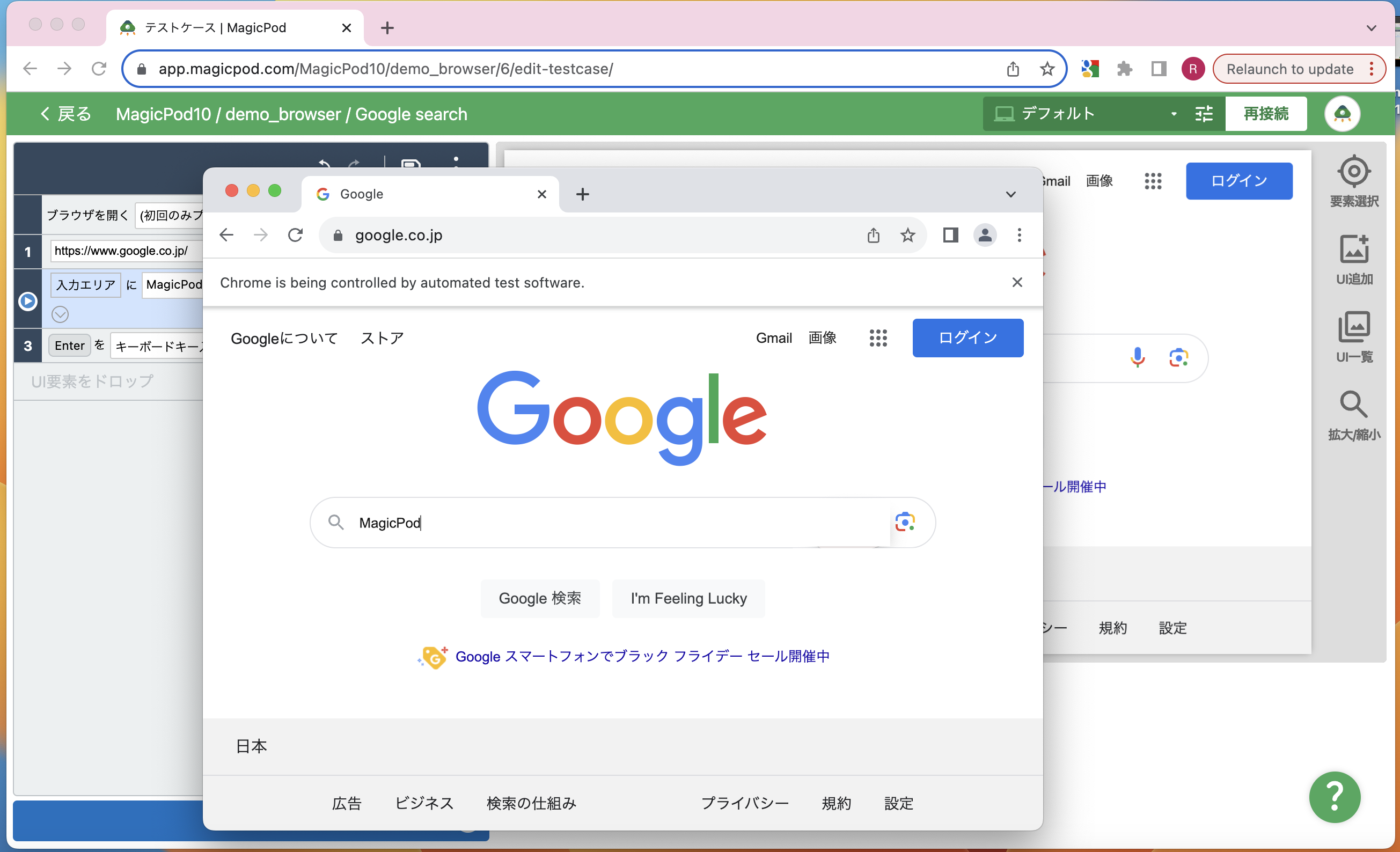Dismiss the automated test software banner

coord(1017,282)
